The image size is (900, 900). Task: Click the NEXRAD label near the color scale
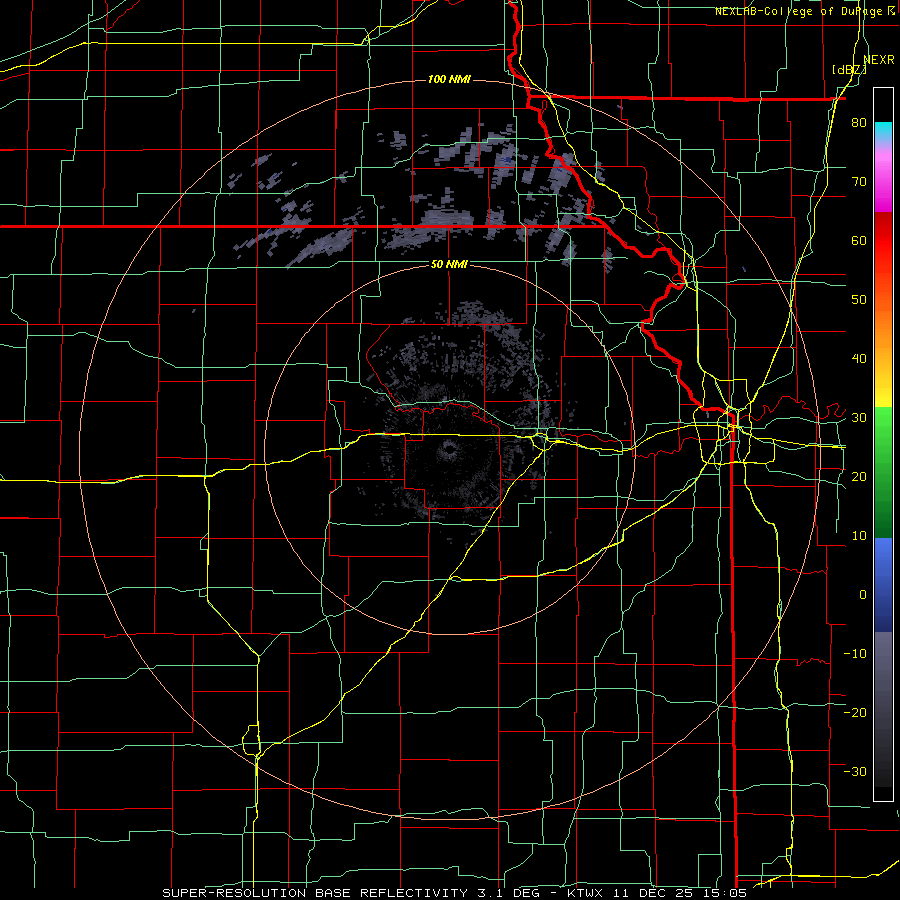(879, 60)
